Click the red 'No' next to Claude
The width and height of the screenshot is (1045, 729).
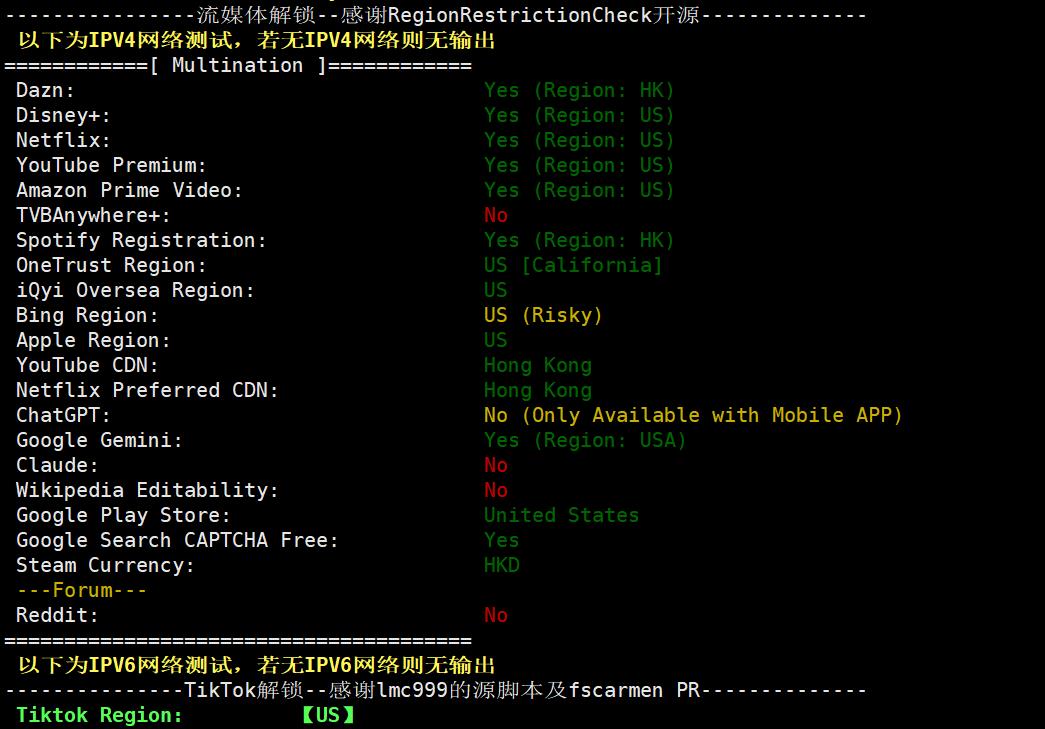point(495,466)
